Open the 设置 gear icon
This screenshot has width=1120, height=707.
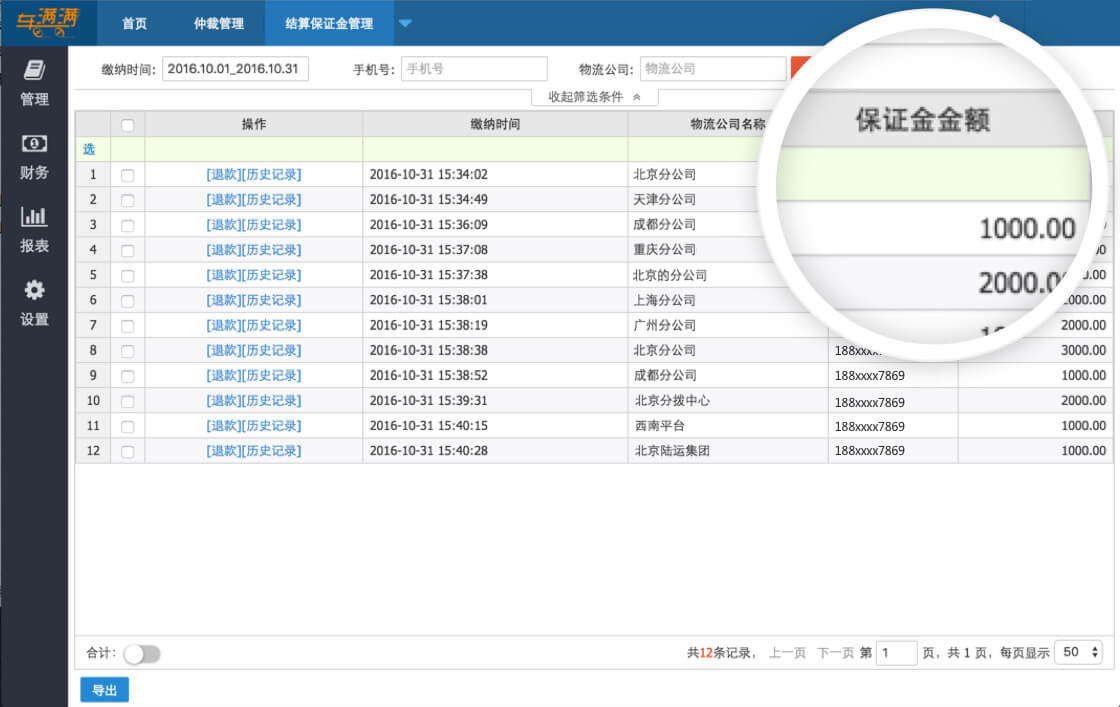point(34,291)
